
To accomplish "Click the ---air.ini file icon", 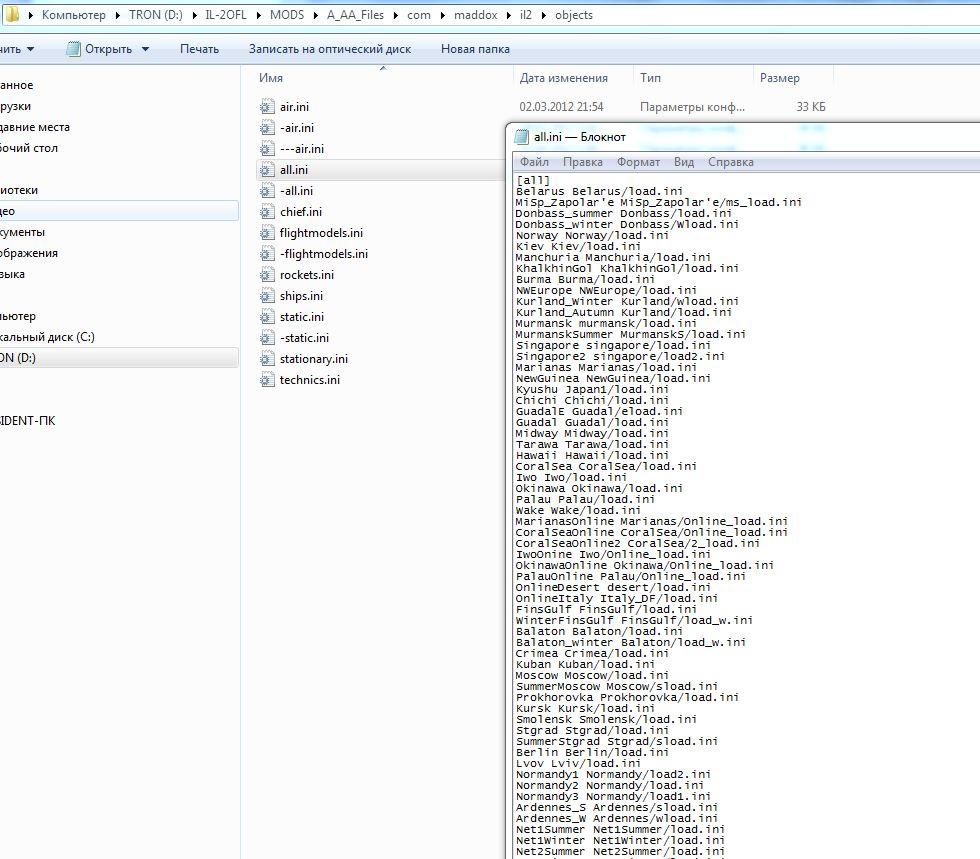I will pyautogui.click(x=267, y=149).
